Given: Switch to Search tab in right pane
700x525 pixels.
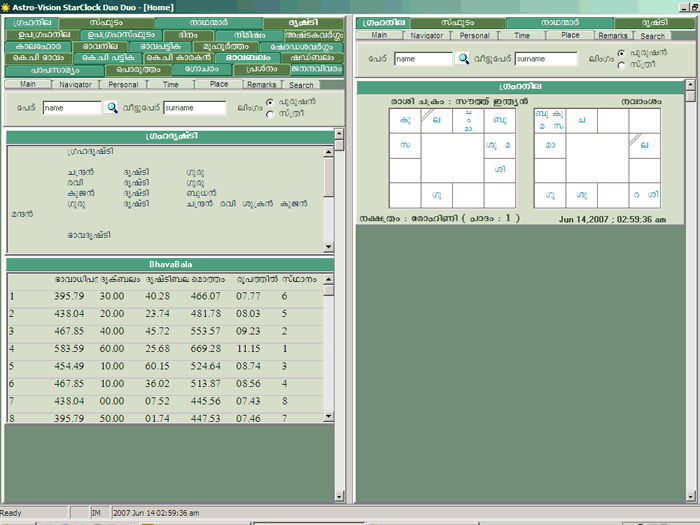Looking at the screenshot, I should coord(653,35).
